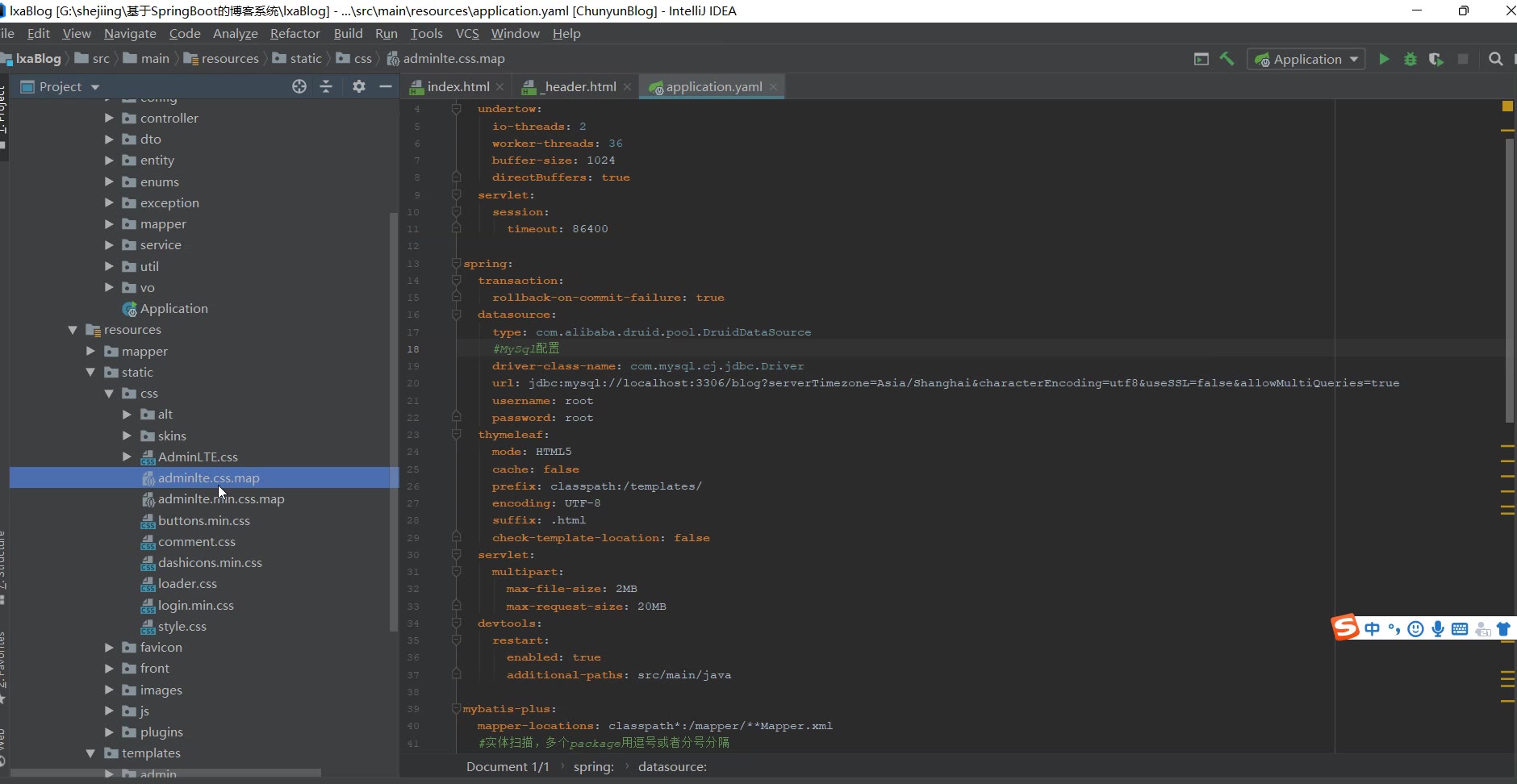Build project with hammer icon

tap(1227, 59)
